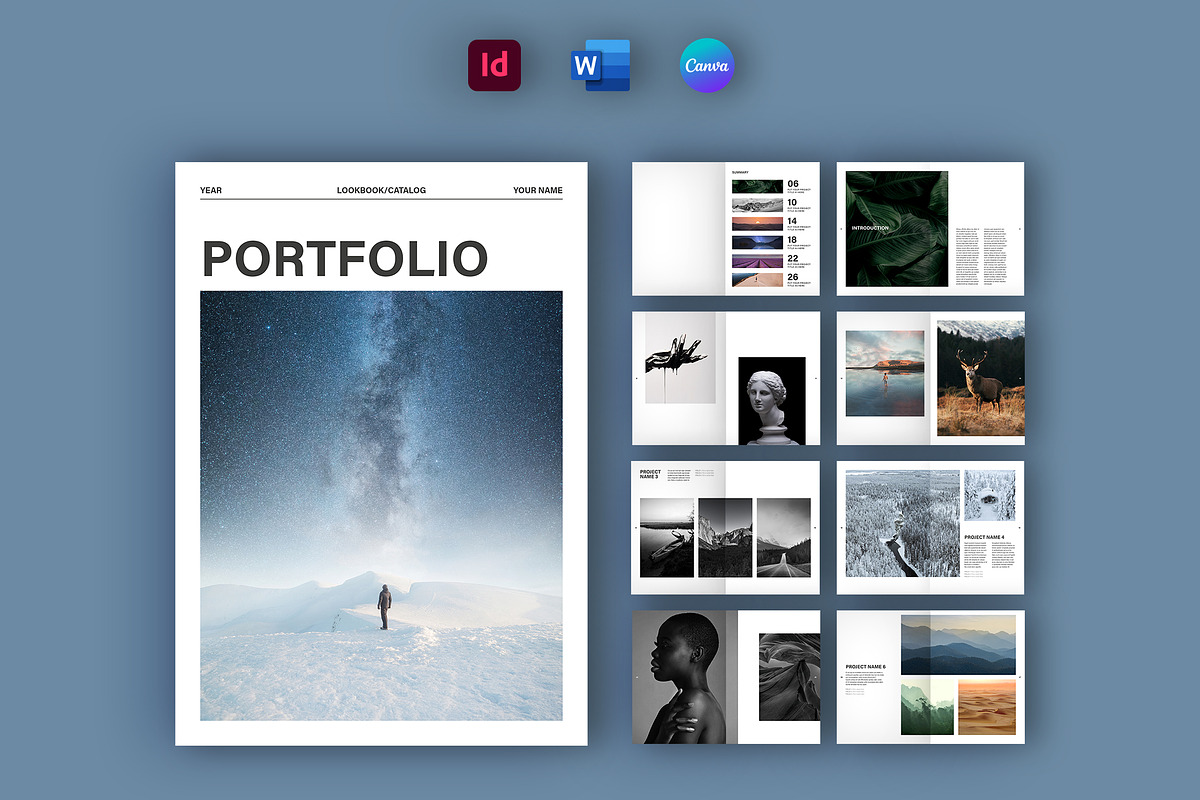
Task: Select the PORTFOLIO cover title
Action: [345, 258]
